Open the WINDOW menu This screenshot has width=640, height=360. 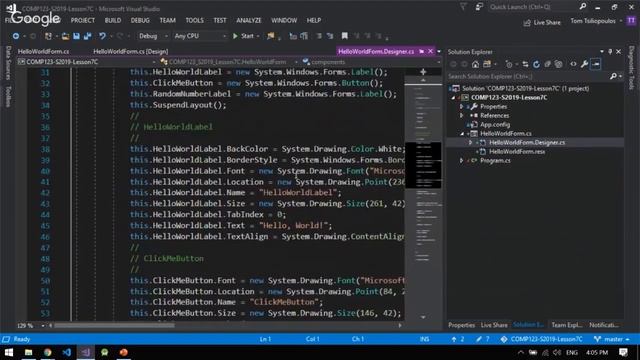(284, 20)
